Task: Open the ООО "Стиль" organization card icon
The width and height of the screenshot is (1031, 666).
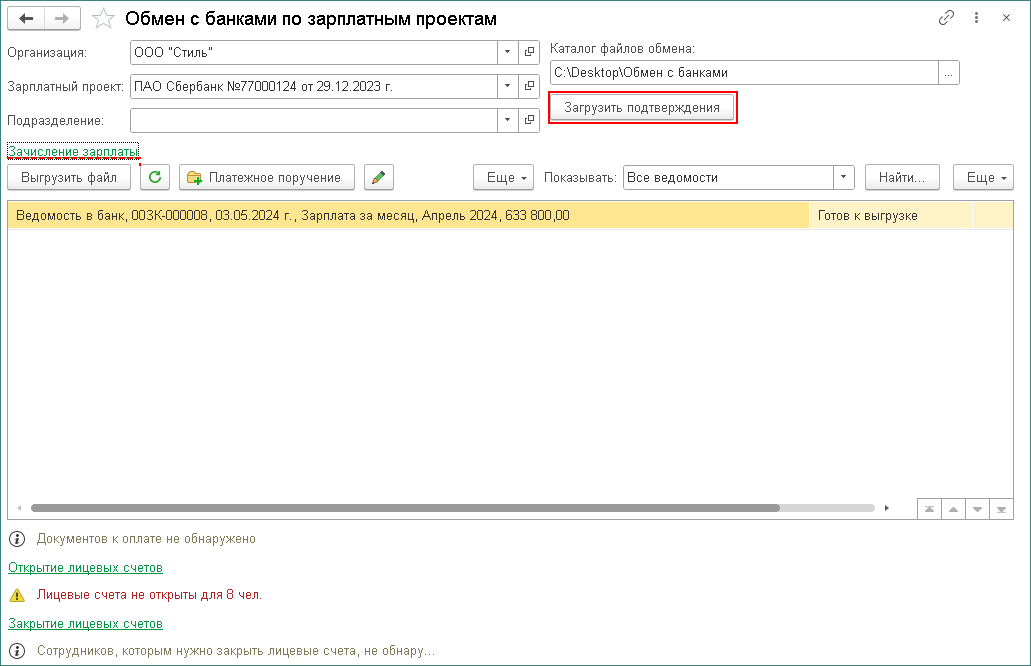Action: coord(529,52)
